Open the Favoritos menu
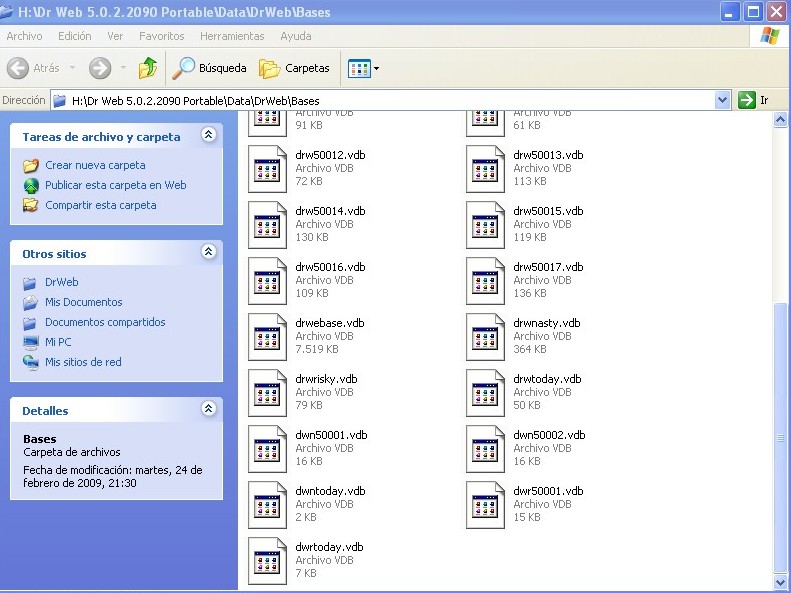This screenshot has width=791, height=593. [x=161, y=36]
